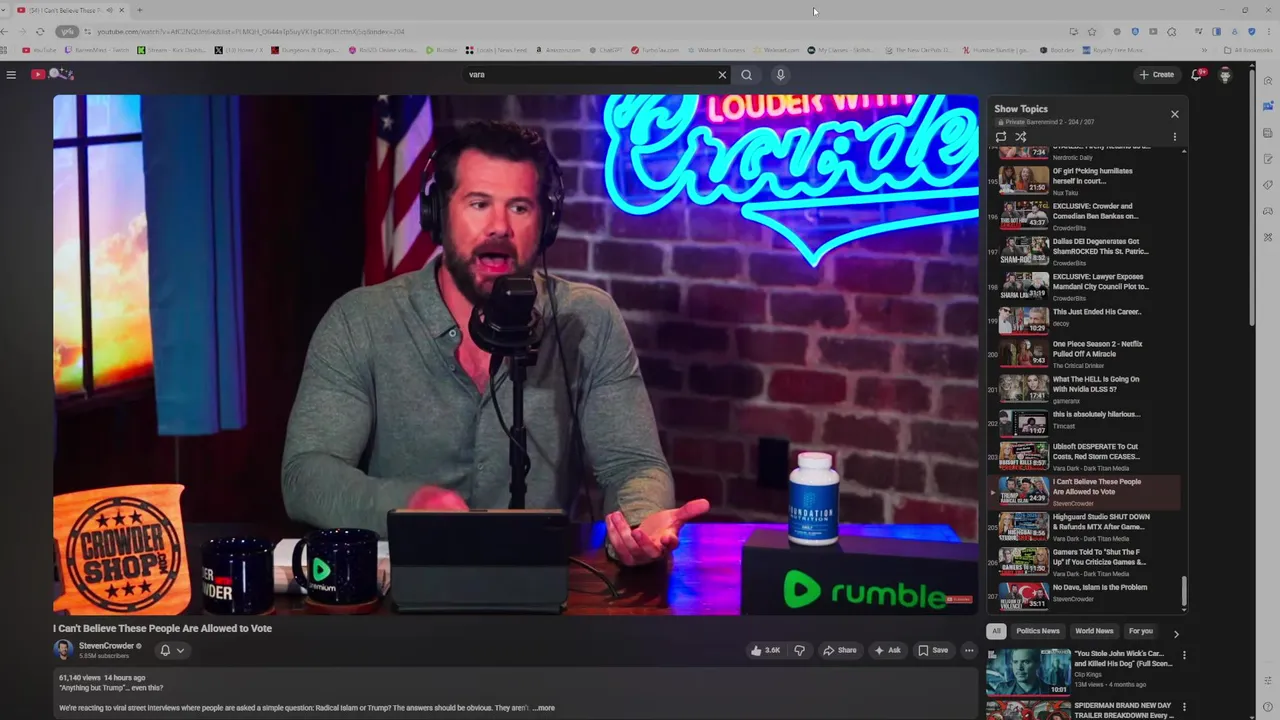The image size is (1280, 720).
Task: Open 'One Piece Season 2 - Netflix' video
Action: point(1084,354)
